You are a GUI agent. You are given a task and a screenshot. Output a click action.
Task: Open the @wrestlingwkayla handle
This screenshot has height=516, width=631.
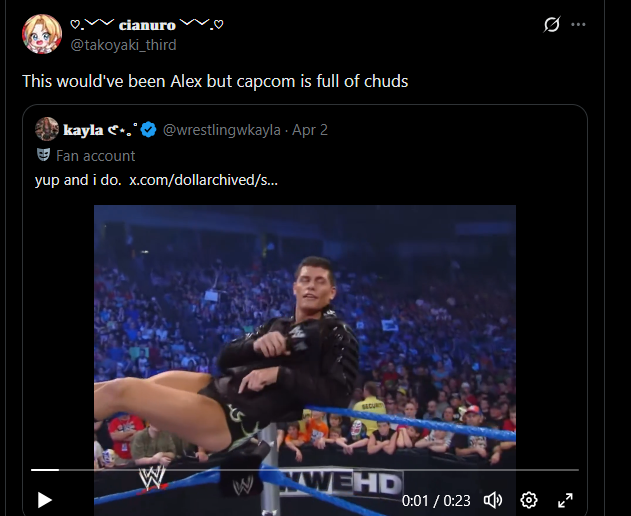pyautogui.click(x=221, y=130)
